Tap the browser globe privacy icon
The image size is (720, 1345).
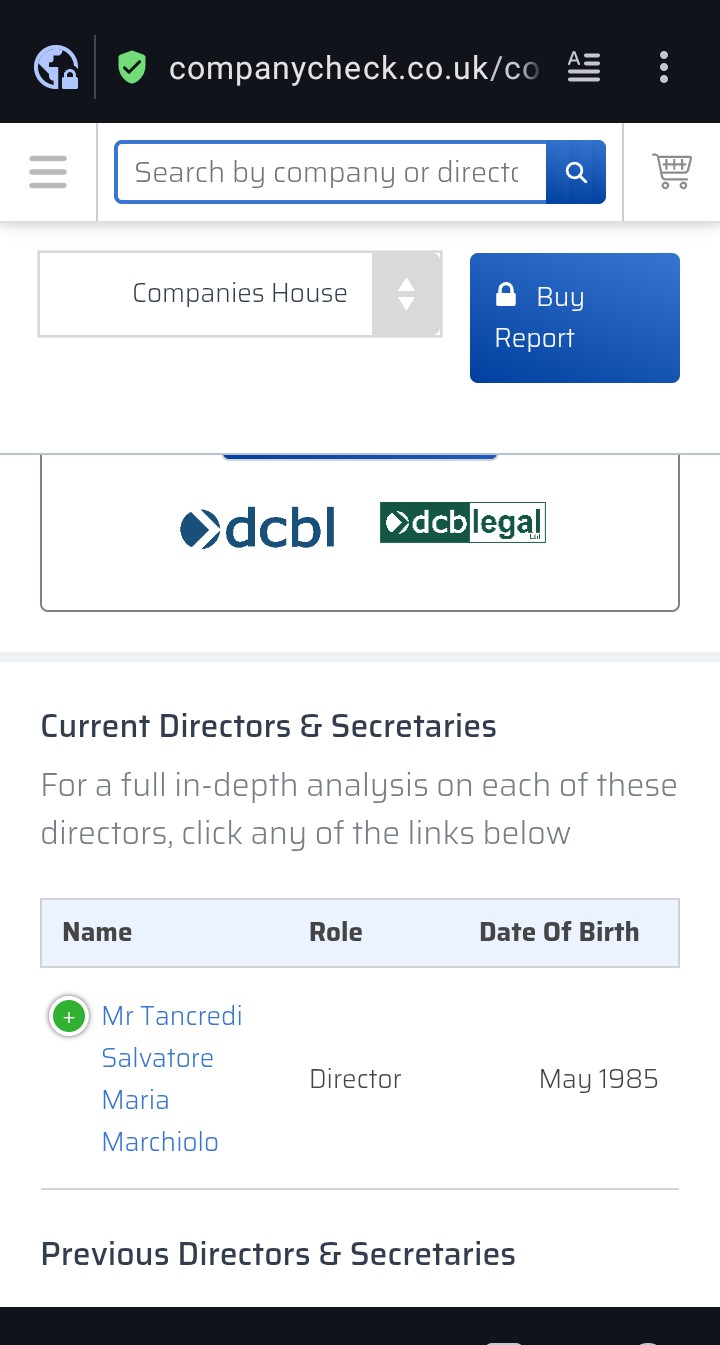56,68
